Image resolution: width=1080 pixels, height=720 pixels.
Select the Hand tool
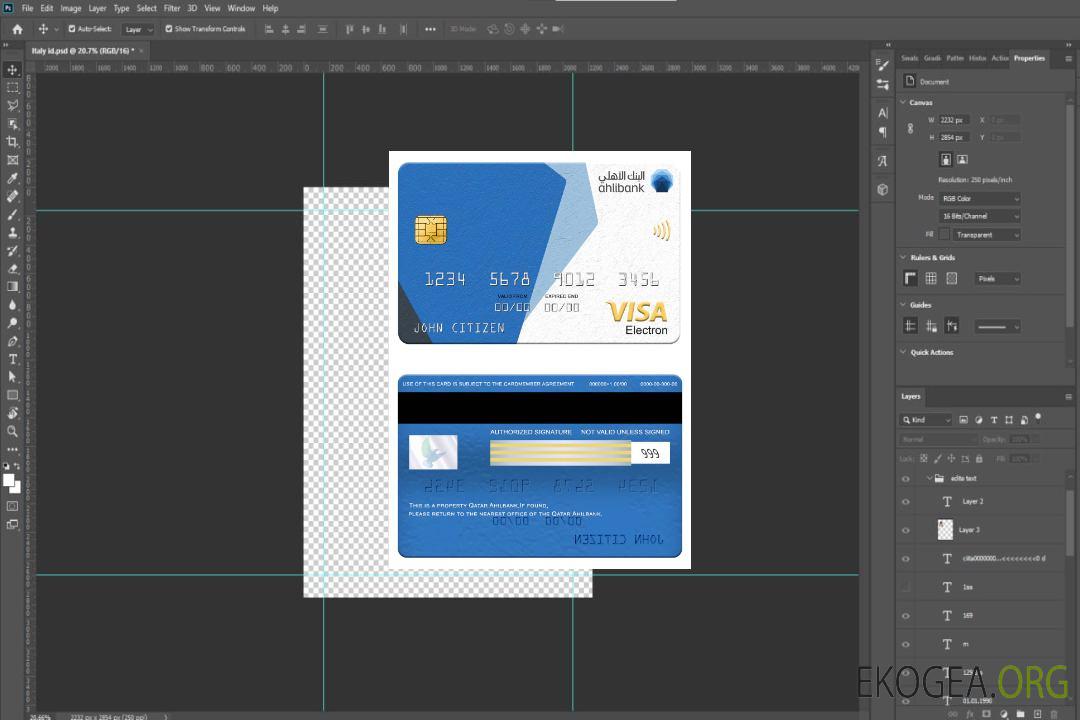[12, 413]
